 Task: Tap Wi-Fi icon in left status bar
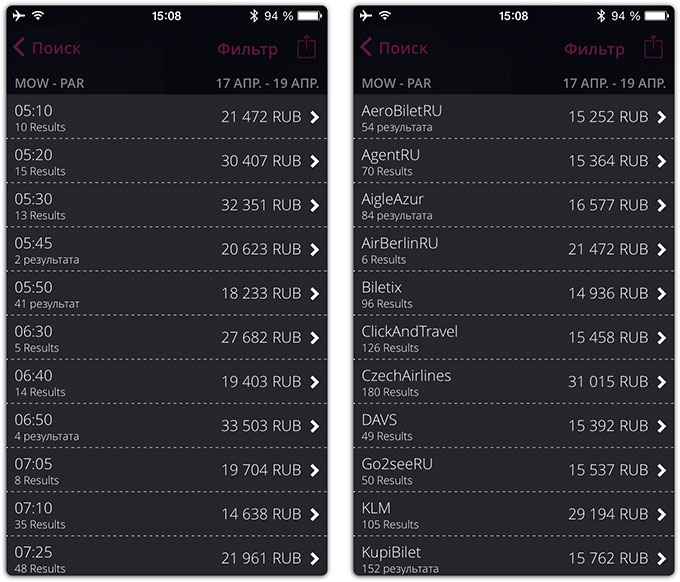coord(39,16)
